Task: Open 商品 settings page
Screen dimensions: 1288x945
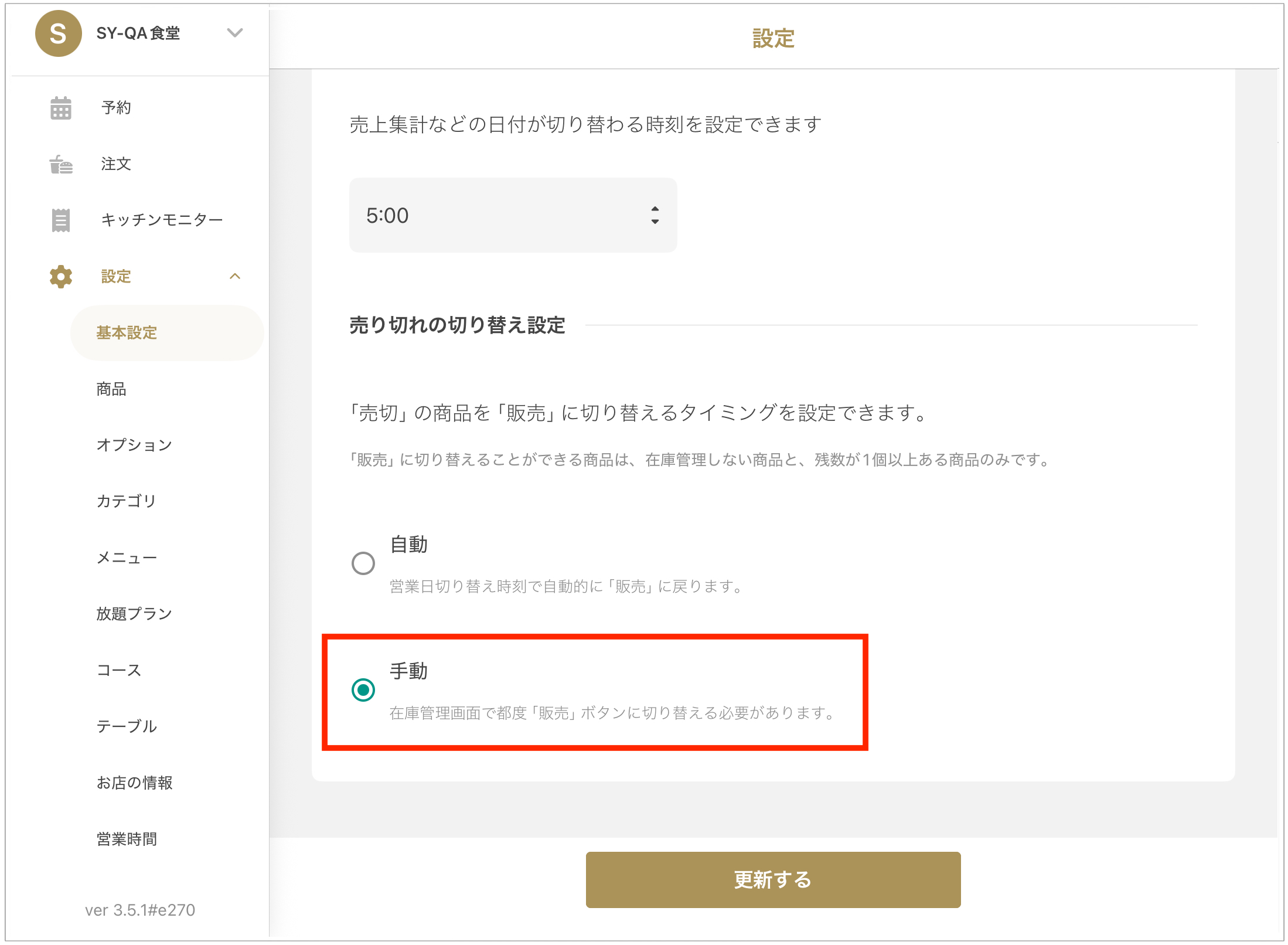Action: [x=111, y=389]
